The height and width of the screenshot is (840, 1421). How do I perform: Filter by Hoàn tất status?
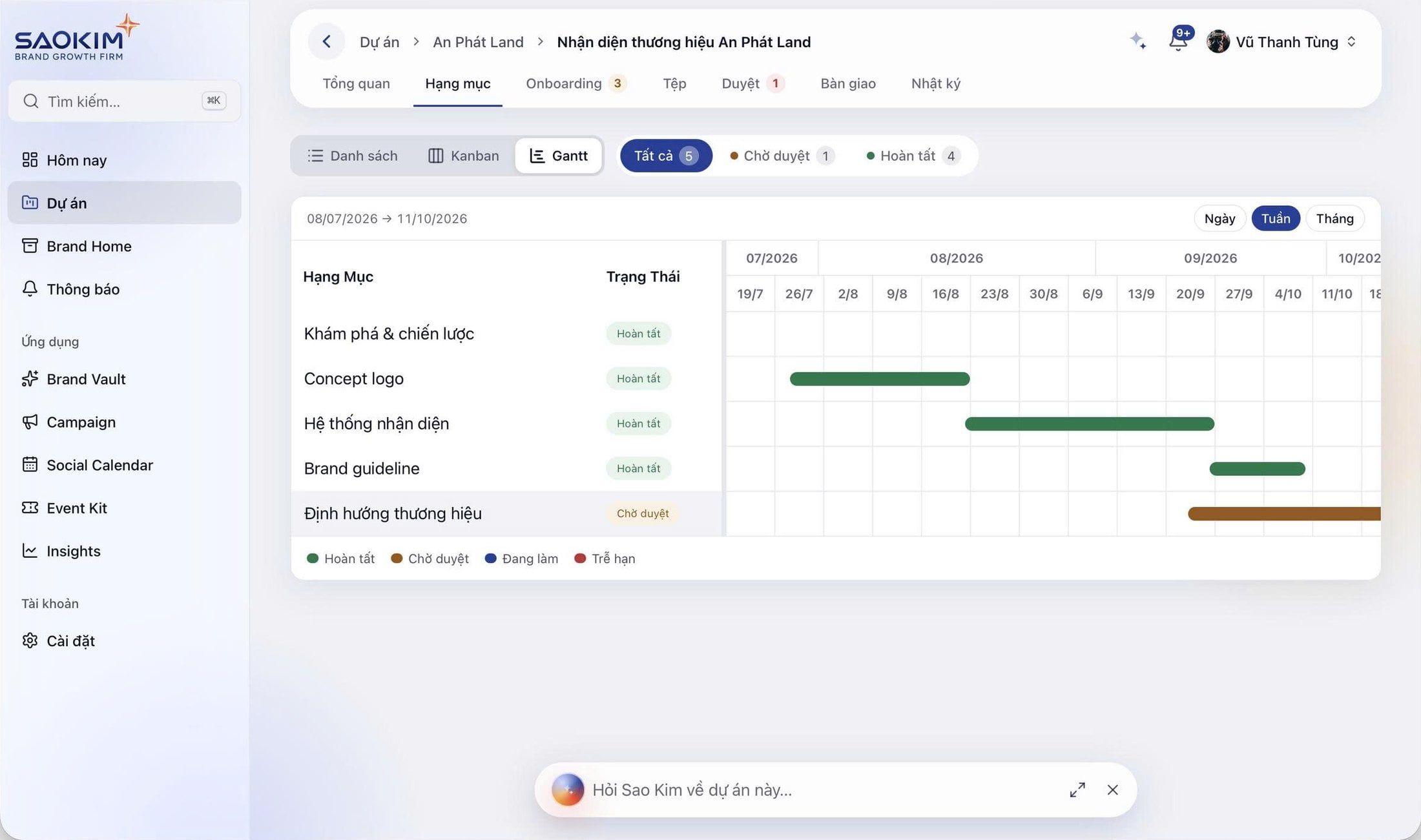click(913, 156)
